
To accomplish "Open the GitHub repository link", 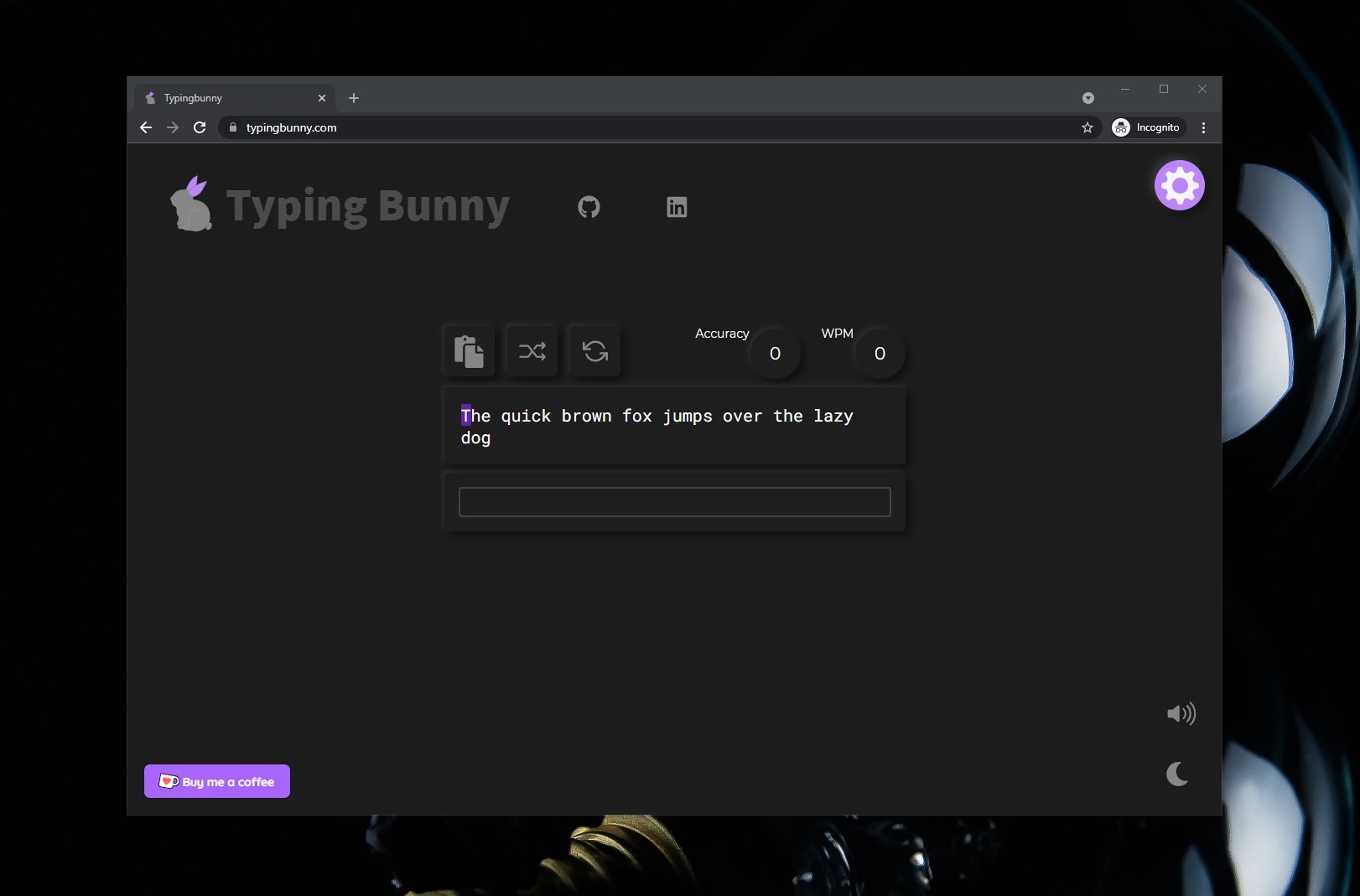I will (x=589, y=207).
